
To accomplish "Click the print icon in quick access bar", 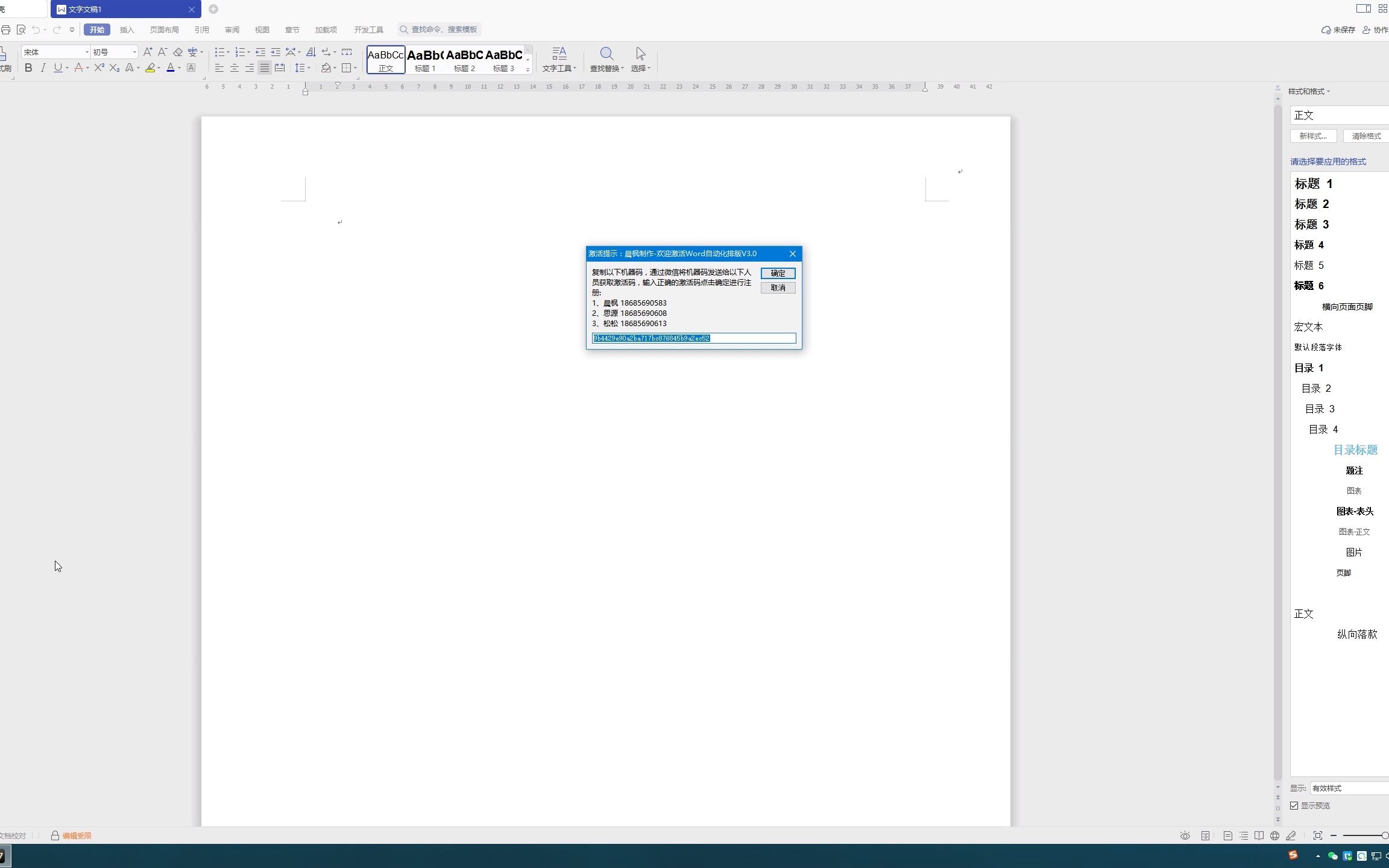I will click(6, 30).
